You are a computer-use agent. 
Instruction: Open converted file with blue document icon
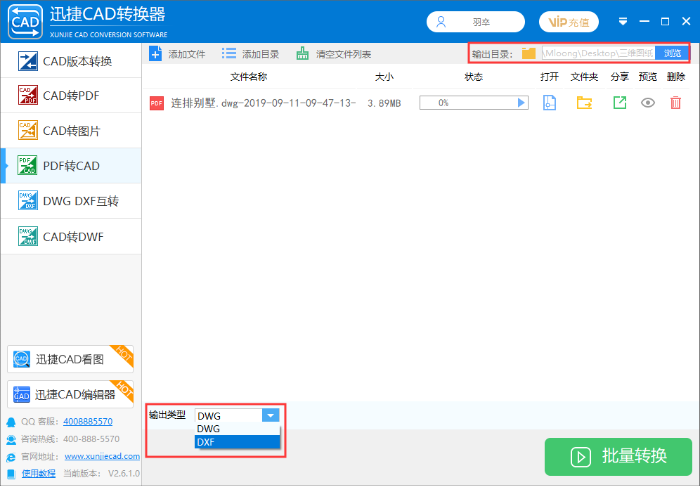[550, 103]
